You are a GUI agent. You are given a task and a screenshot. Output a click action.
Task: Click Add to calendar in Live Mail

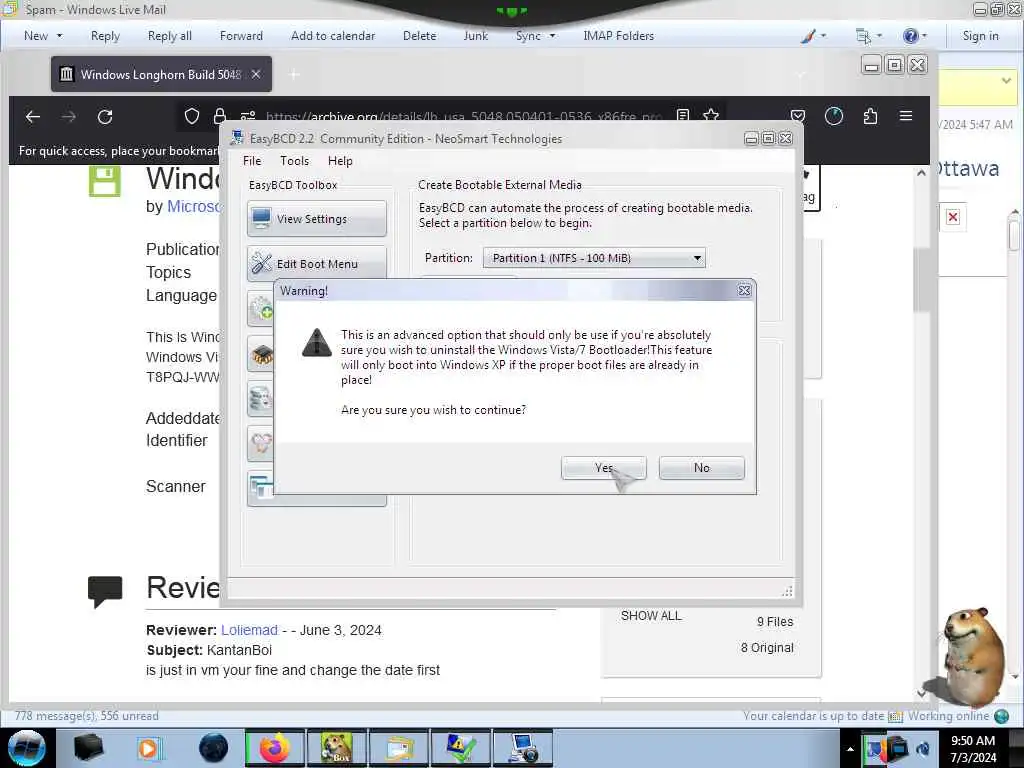point(333,36)
